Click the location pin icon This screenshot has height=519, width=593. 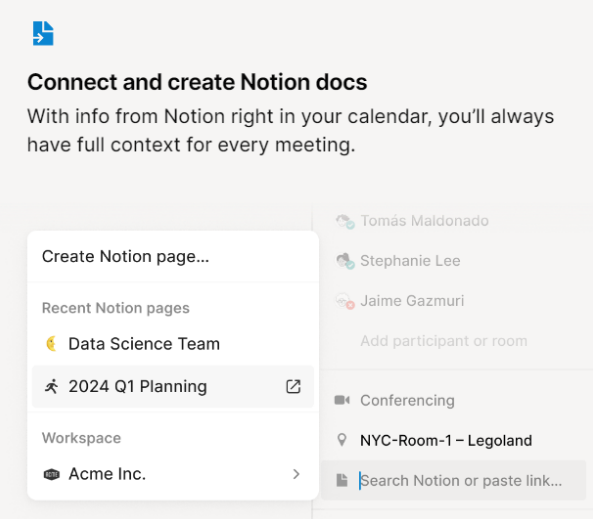pos(342,440)
